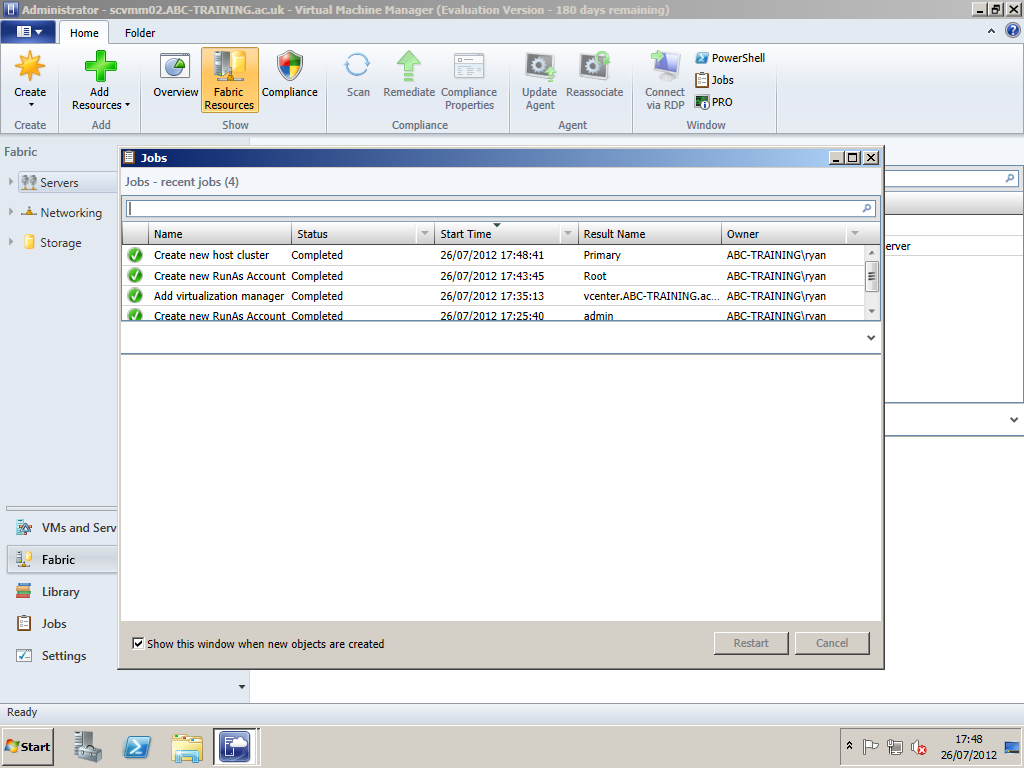Open Jobs window from ribbon
The image size is (1024, 768).
pyautogui.click(x=714, y=80)
